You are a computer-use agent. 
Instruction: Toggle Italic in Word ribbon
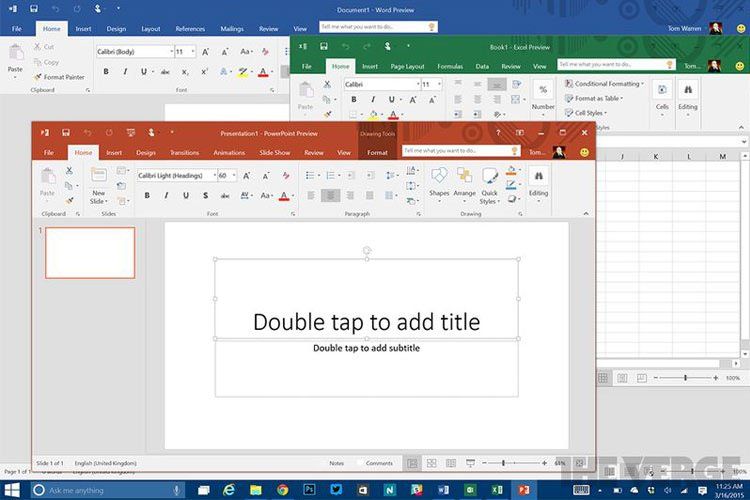coord(125,71)
